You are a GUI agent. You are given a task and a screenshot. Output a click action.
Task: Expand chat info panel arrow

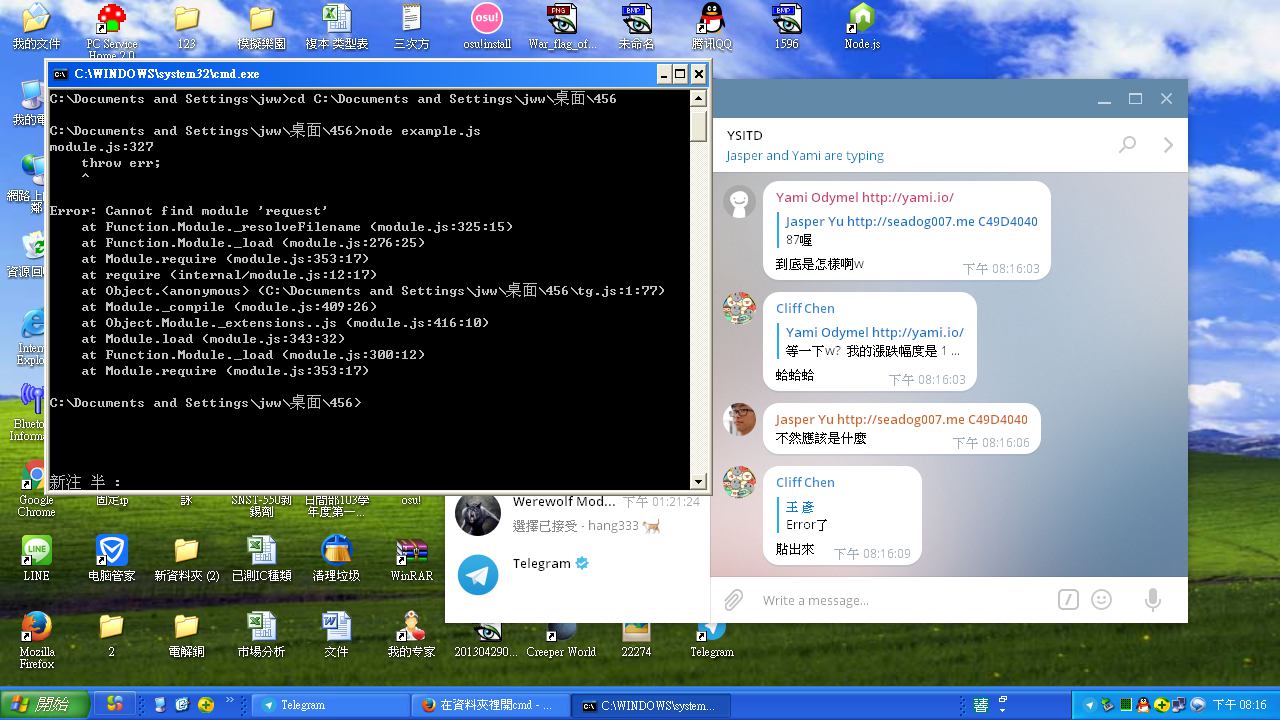(1168, 145)
